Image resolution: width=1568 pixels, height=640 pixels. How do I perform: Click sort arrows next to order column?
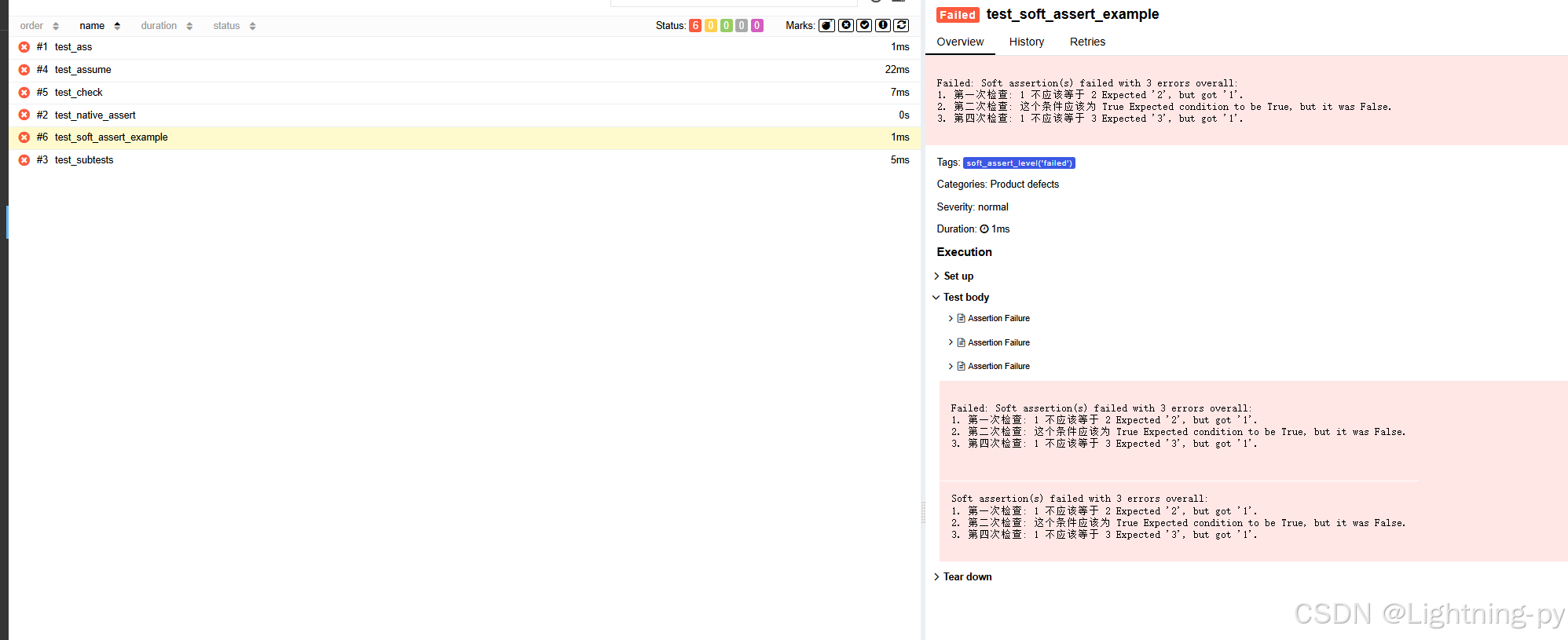56,26
